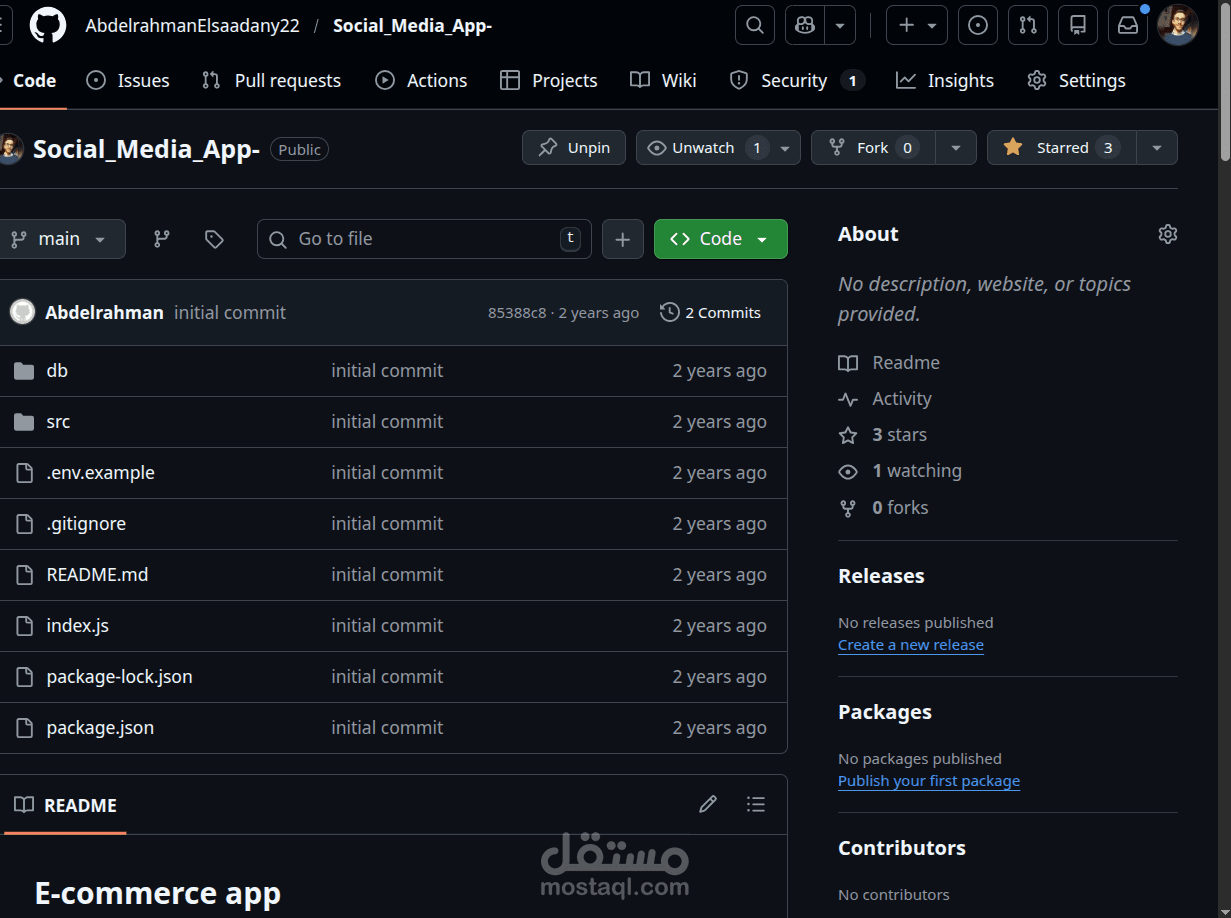Open the AbdelrahmanElsaadany22 owner link
Image resolution: width=1231 pixels, height=918 pixels.
193,26
